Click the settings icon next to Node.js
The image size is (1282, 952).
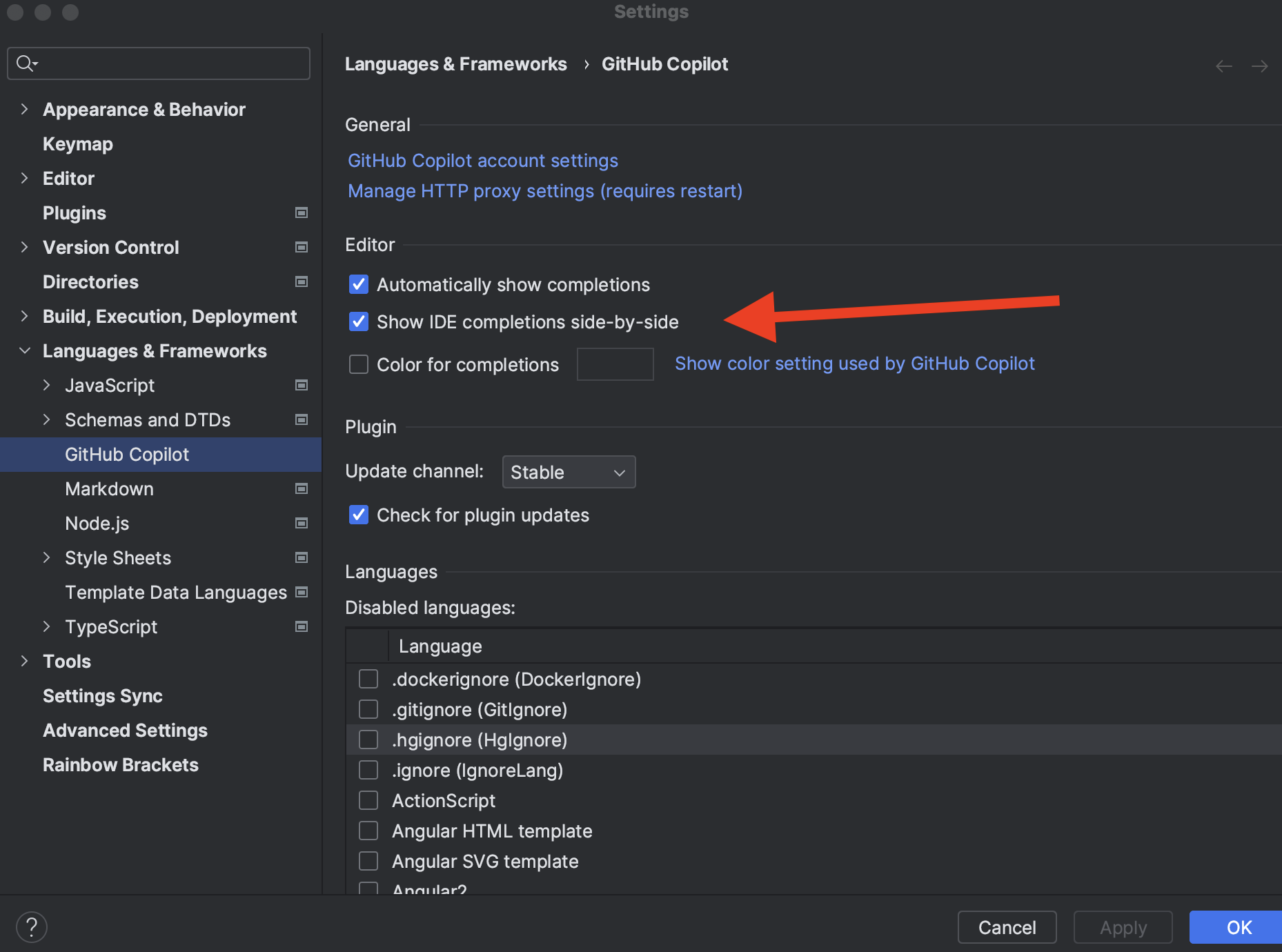pos(302,523)
